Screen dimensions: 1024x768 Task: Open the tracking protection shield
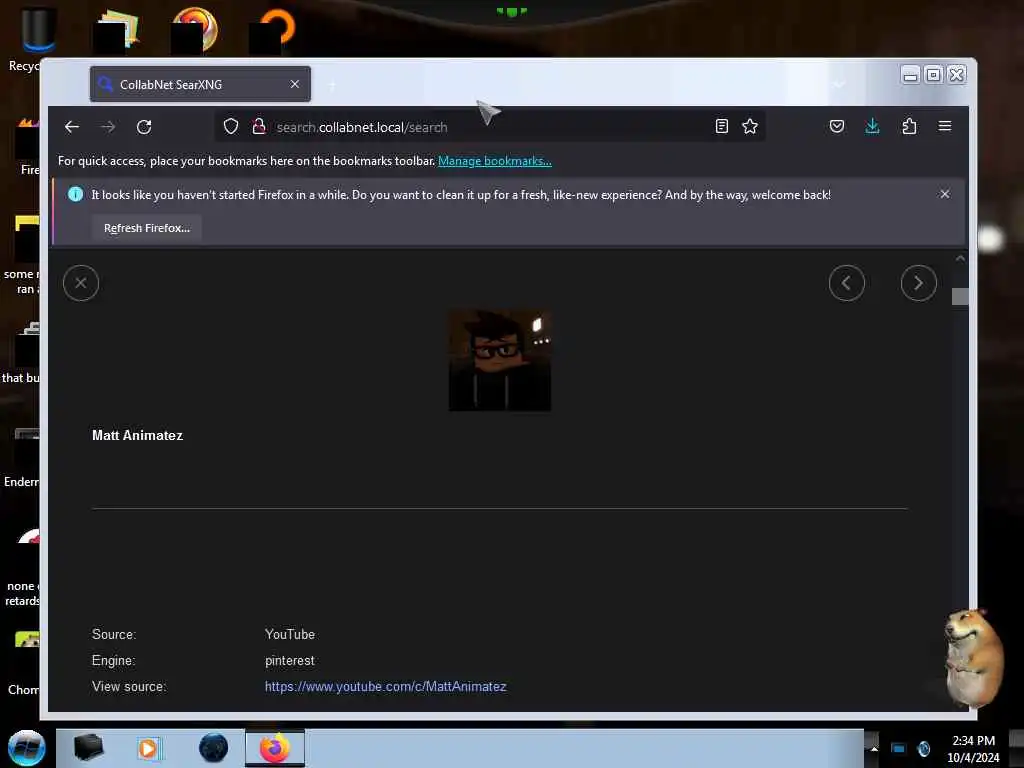(231, 127)
